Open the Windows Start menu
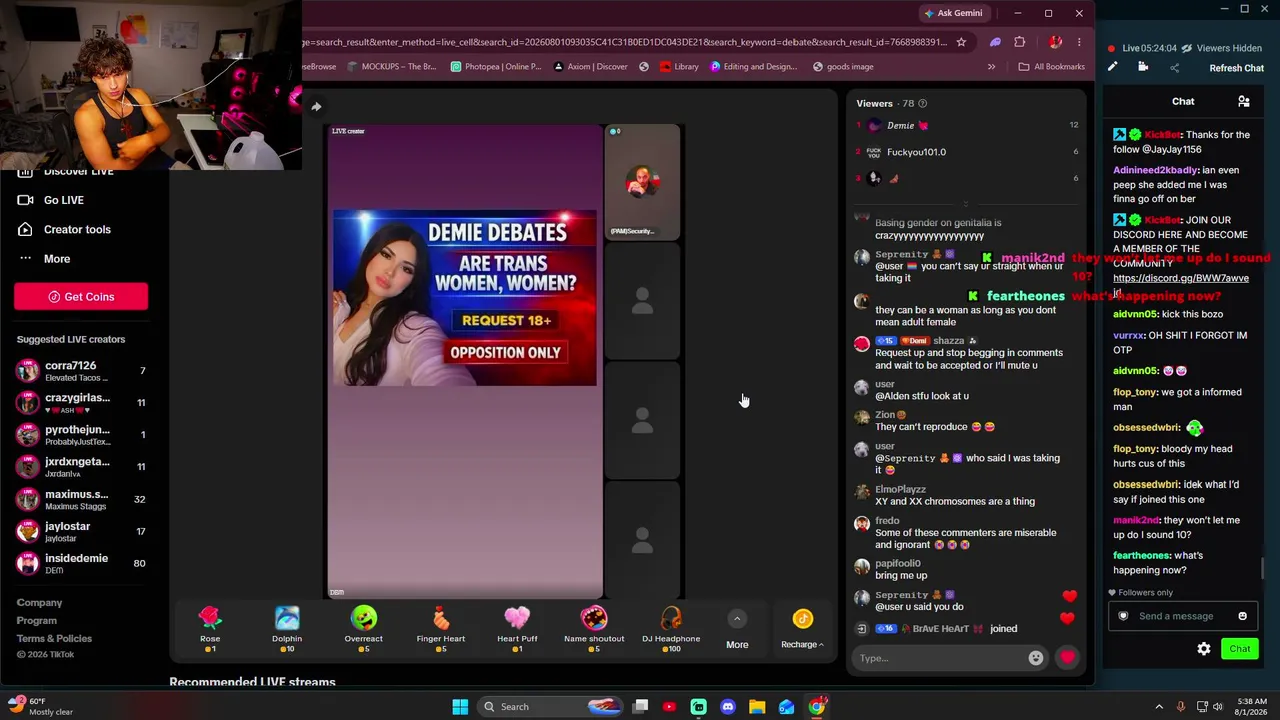Image resolution: width=1280 pixels, height=720 pixels. pyautogui.click(x=460, y=707)
